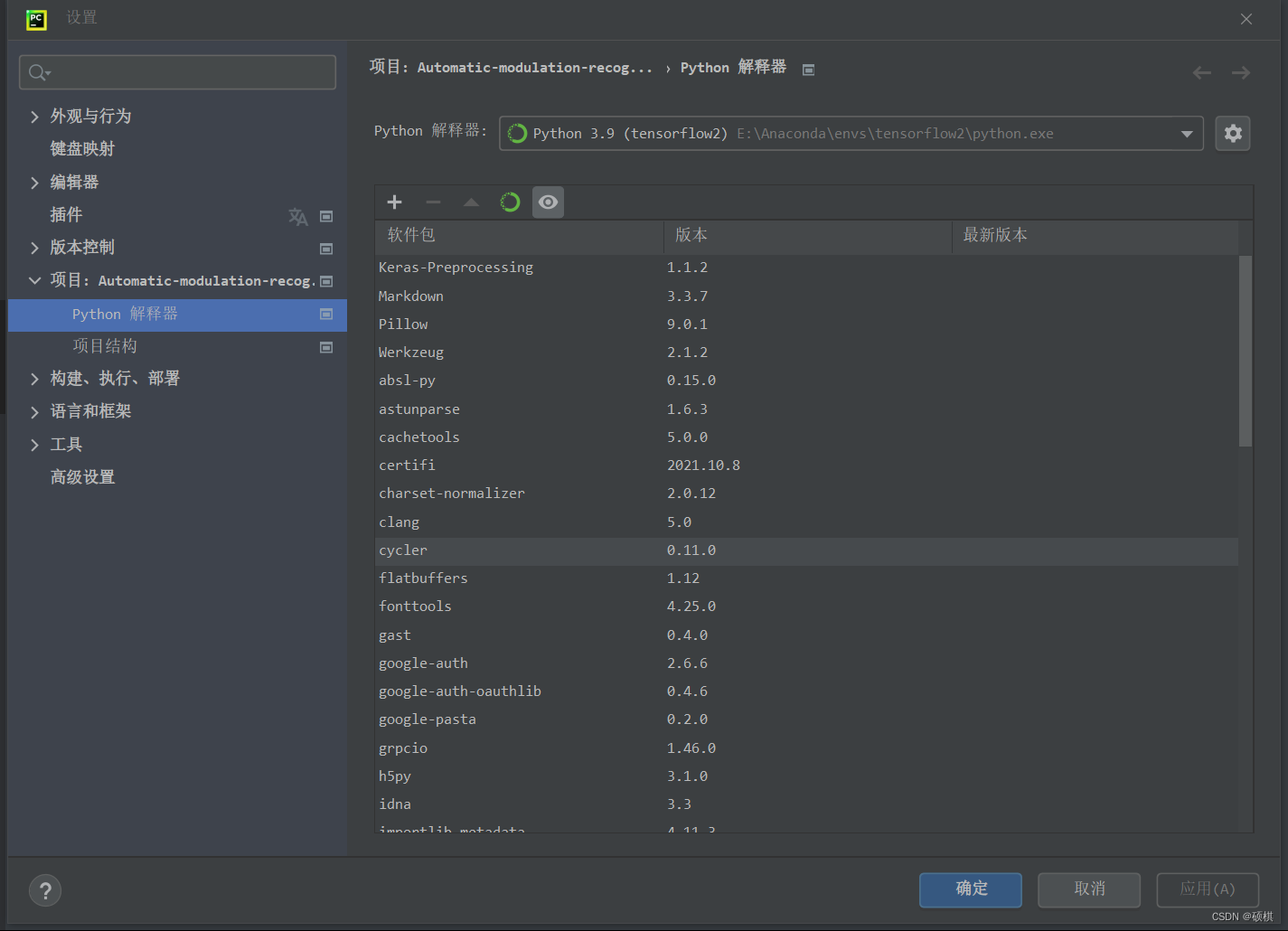Click the project breadcrumb Automatic-modulation-recog link
This screenshot has height=931, width=1288.
point(534,68)
